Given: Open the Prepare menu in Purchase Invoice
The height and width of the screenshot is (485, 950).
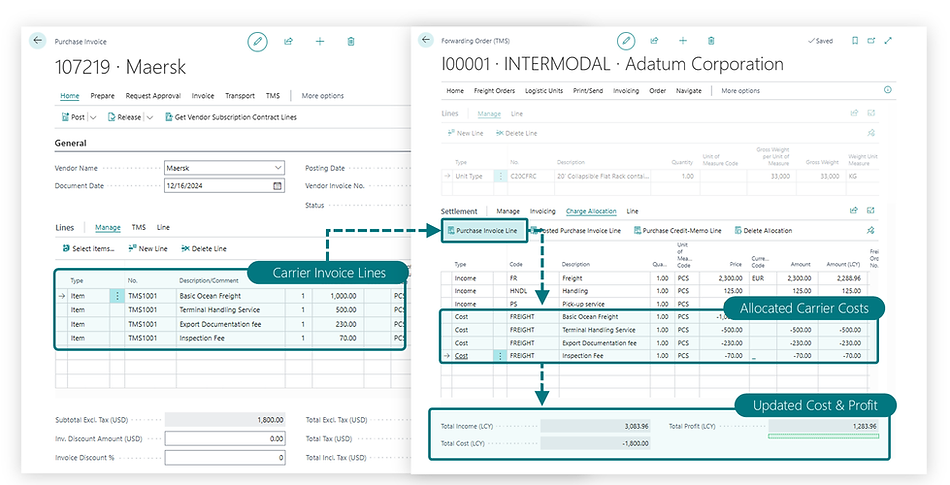Looking at the screenshot, I should pyautogui.click(x=102, y=96).
